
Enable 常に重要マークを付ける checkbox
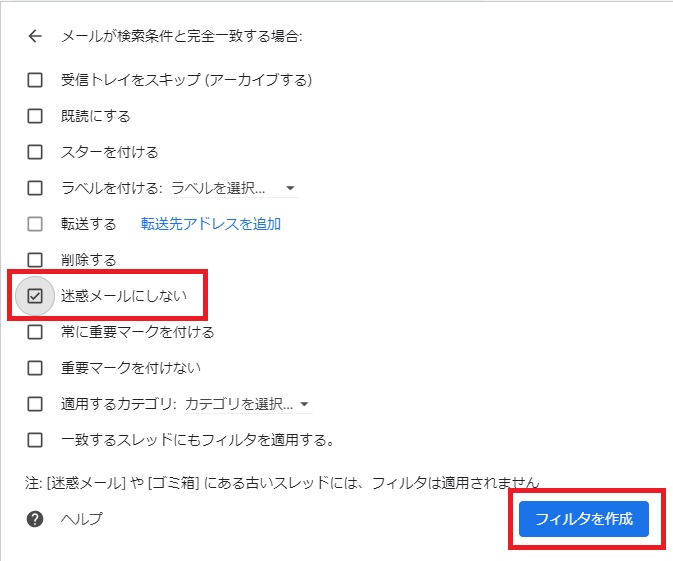coord(35,332)
